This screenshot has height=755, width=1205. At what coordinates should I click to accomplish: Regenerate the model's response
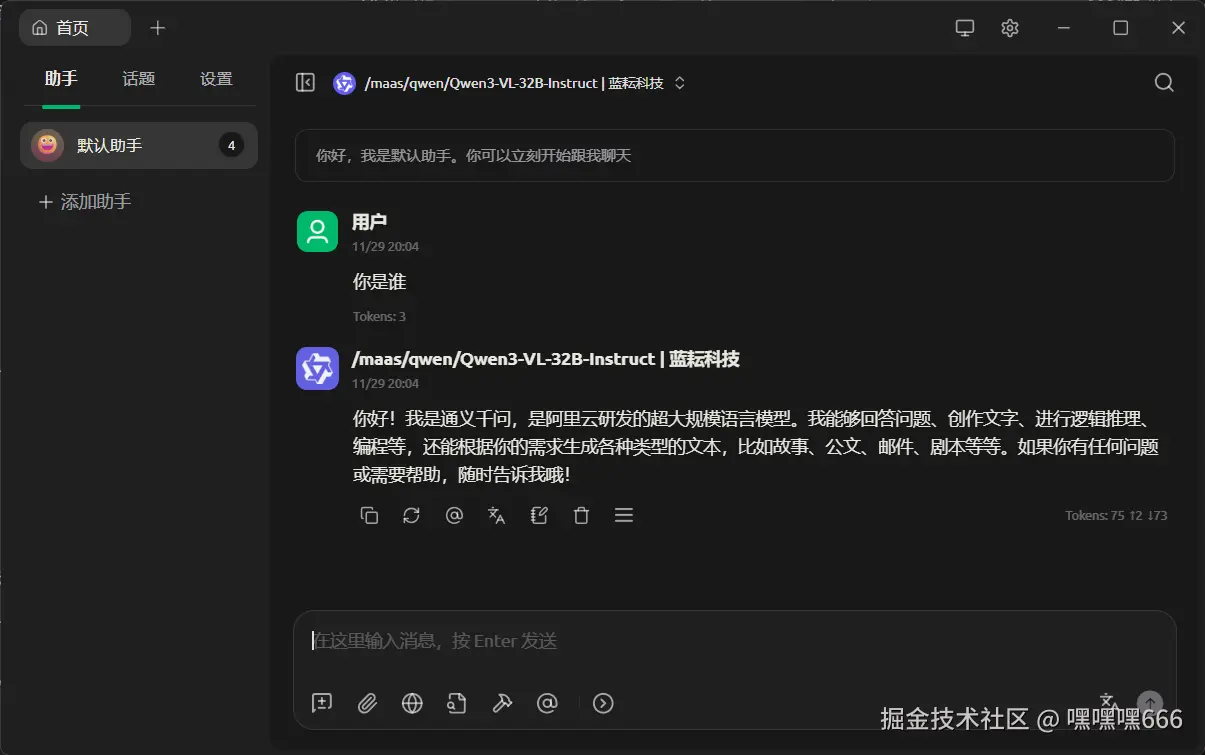pos(411,515)
